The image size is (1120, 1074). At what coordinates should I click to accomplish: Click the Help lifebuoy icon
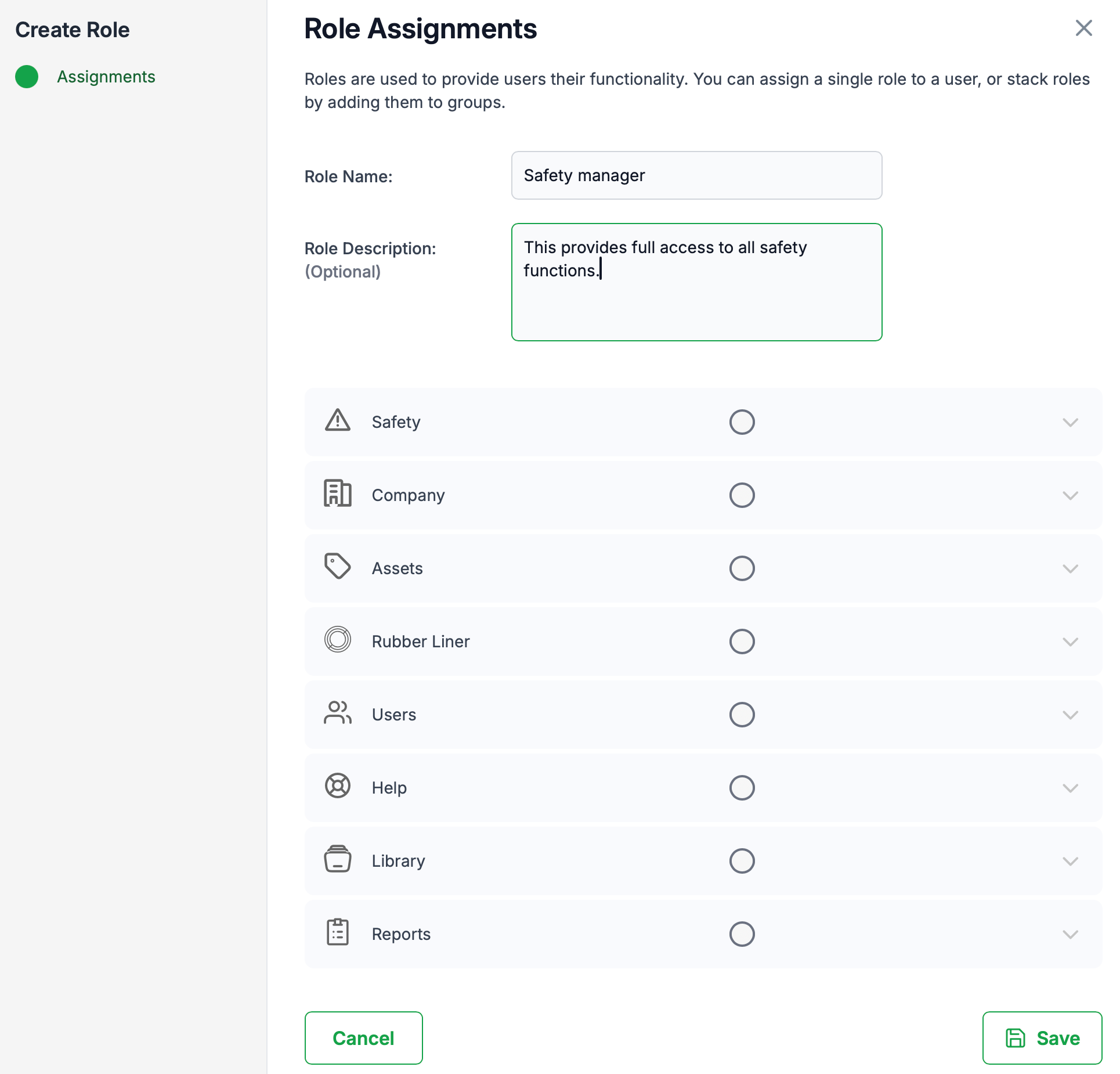(x=337, y=787)
